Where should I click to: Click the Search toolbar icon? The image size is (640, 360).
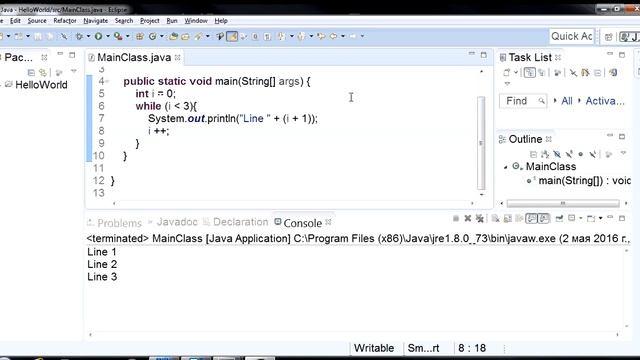pos(199,36)
